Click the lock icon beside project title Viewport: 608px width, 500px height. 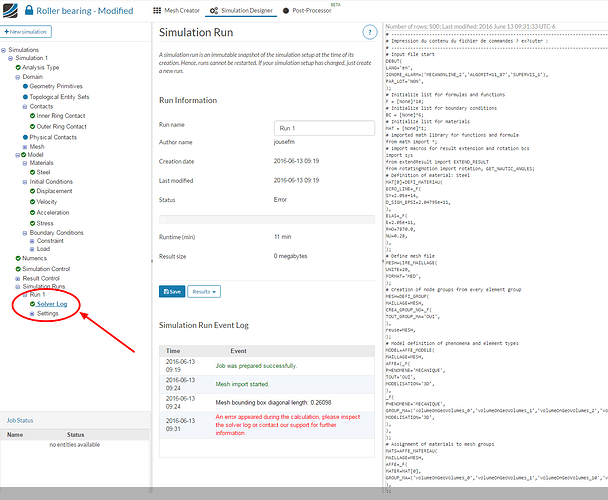tap(29, 10)
